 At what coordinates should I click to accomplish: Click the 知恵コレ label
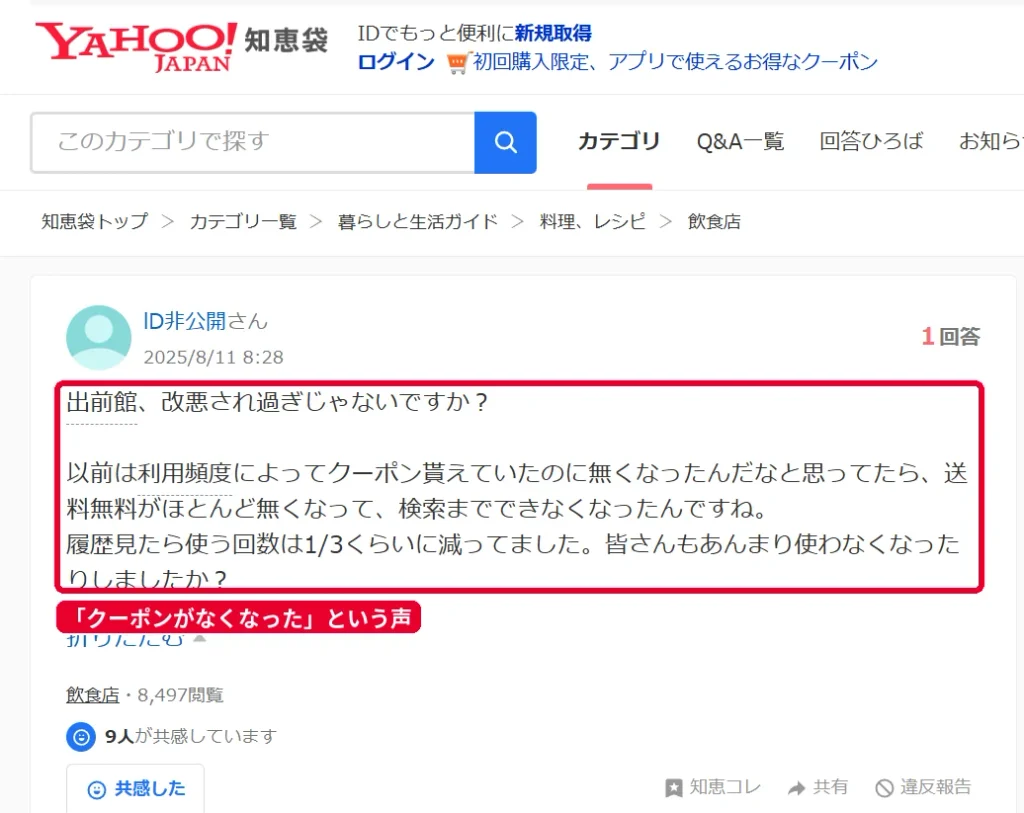click(726, 787)
